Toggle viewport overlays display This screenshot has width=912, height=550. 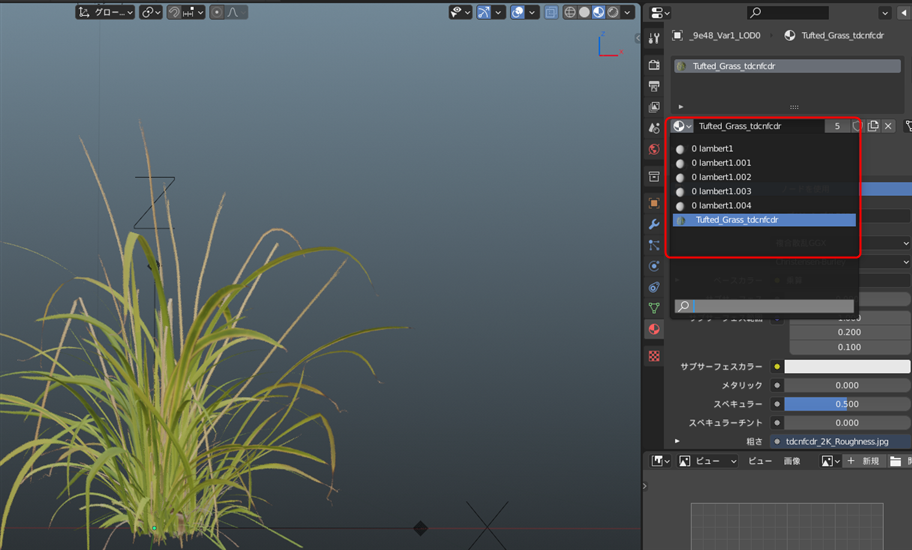518,12
